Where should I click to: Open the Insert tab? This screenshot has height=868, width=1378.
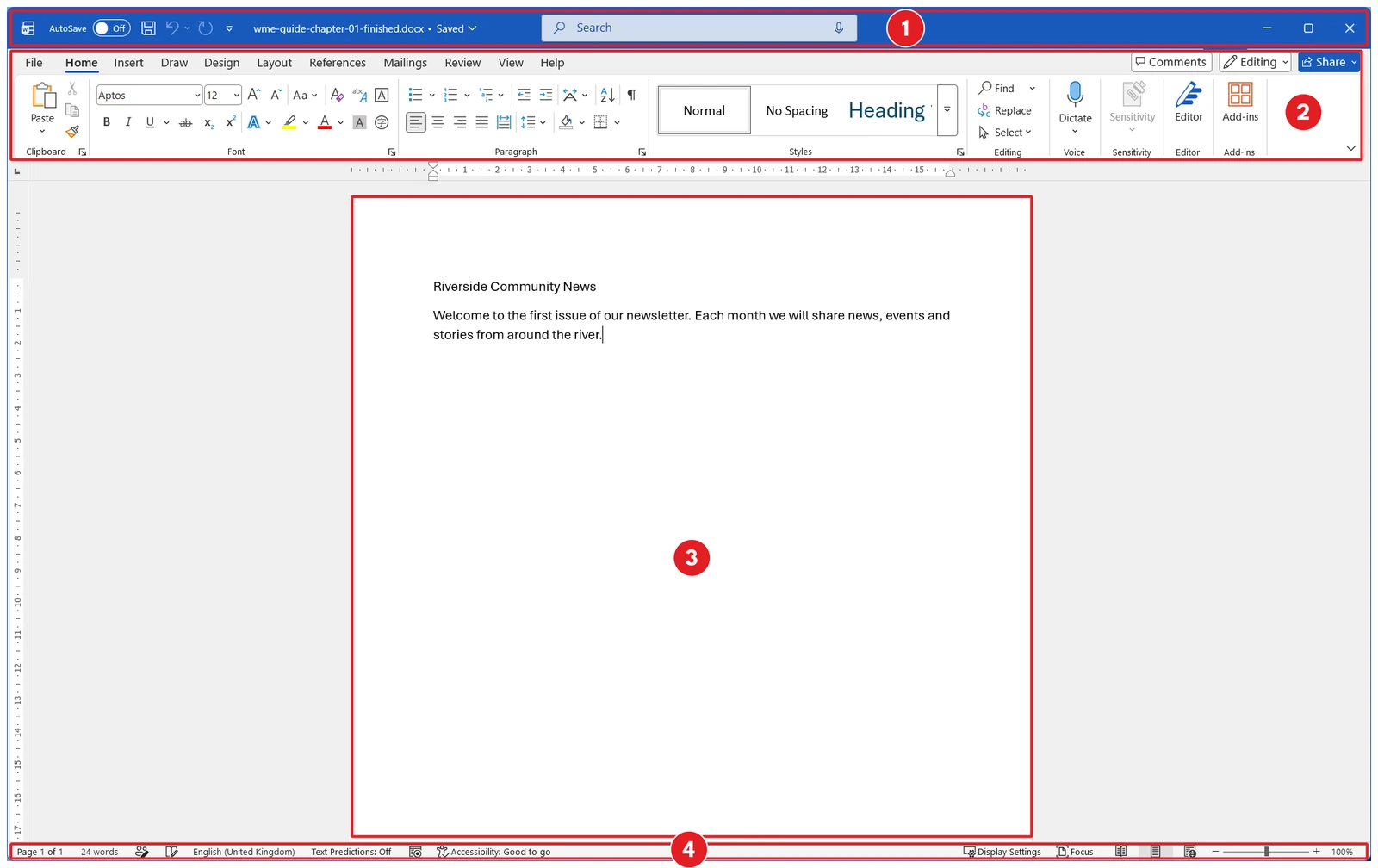click(x=128, y=63)
